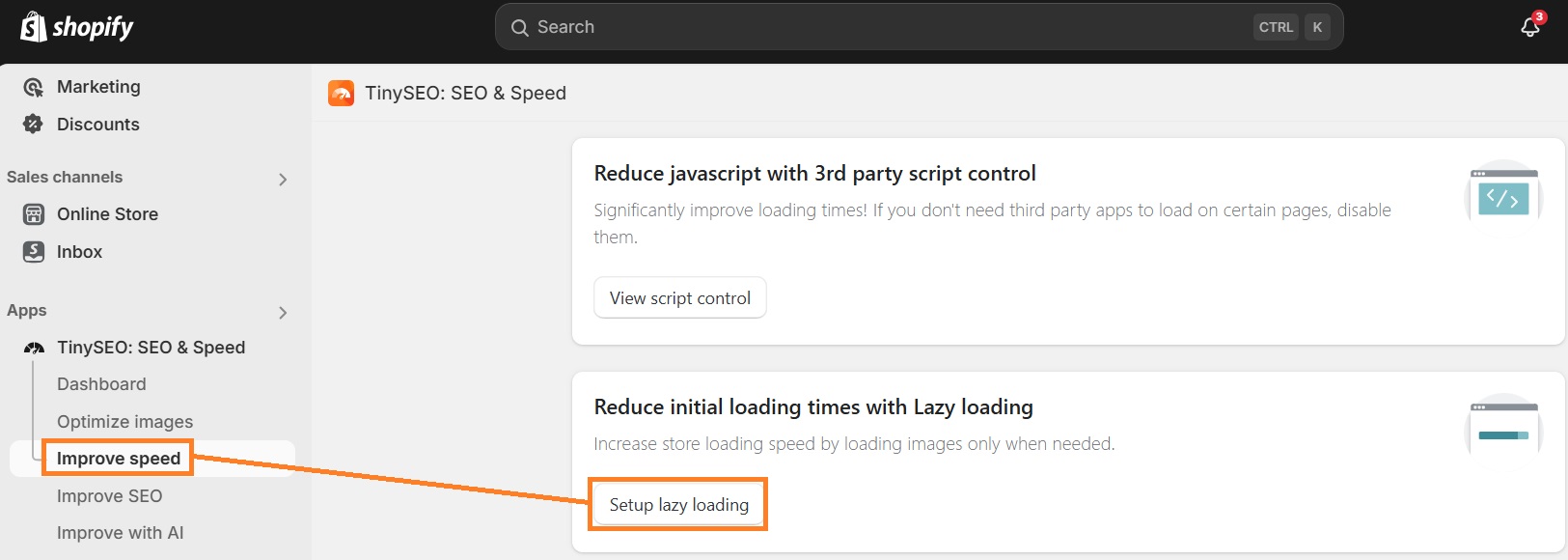Collapse the TinySEO submenu
This screenshot has height=560, width=1568.
click(151, 347)
